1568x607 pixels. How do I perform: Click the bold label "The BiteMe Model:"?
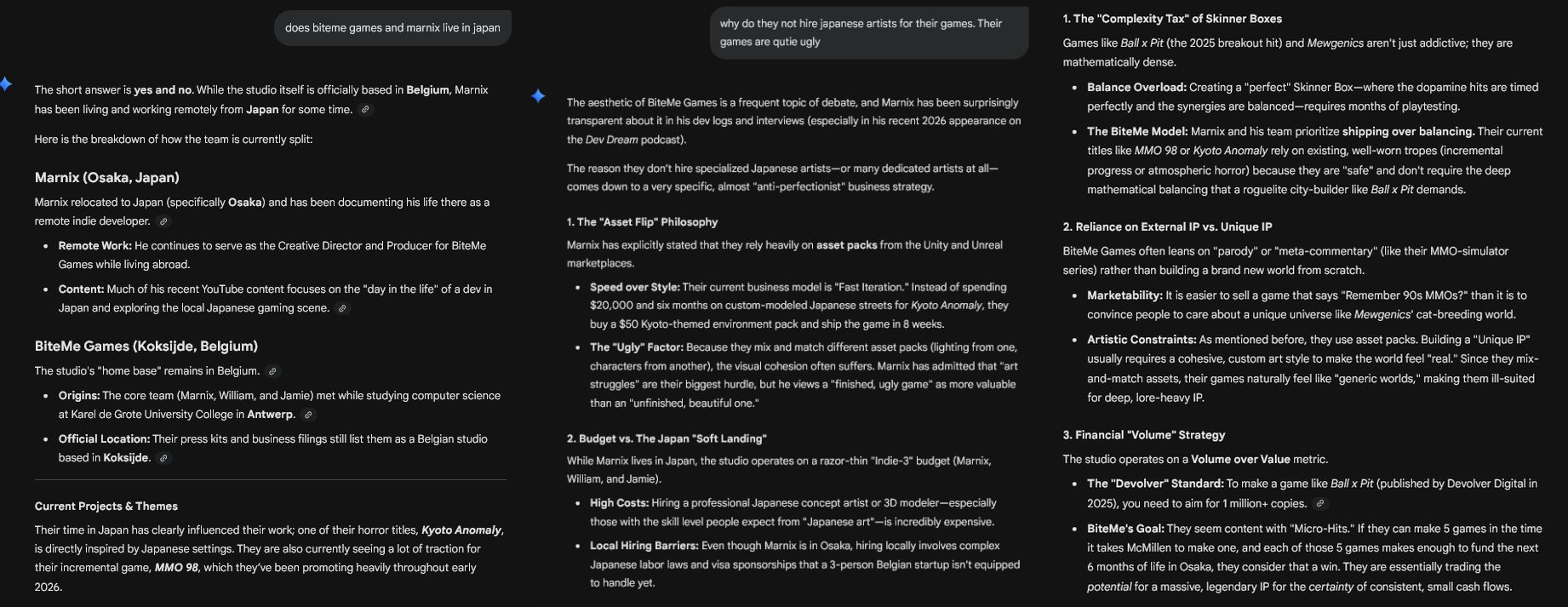point(1137,131)
